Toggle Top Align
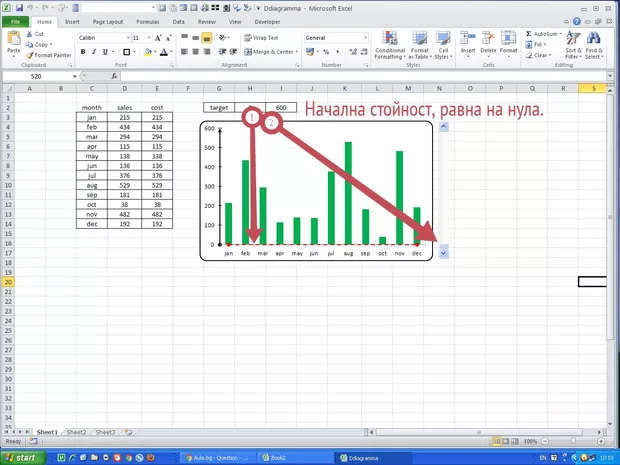Screen dimensions: 620x465 (x=184, y=38)
